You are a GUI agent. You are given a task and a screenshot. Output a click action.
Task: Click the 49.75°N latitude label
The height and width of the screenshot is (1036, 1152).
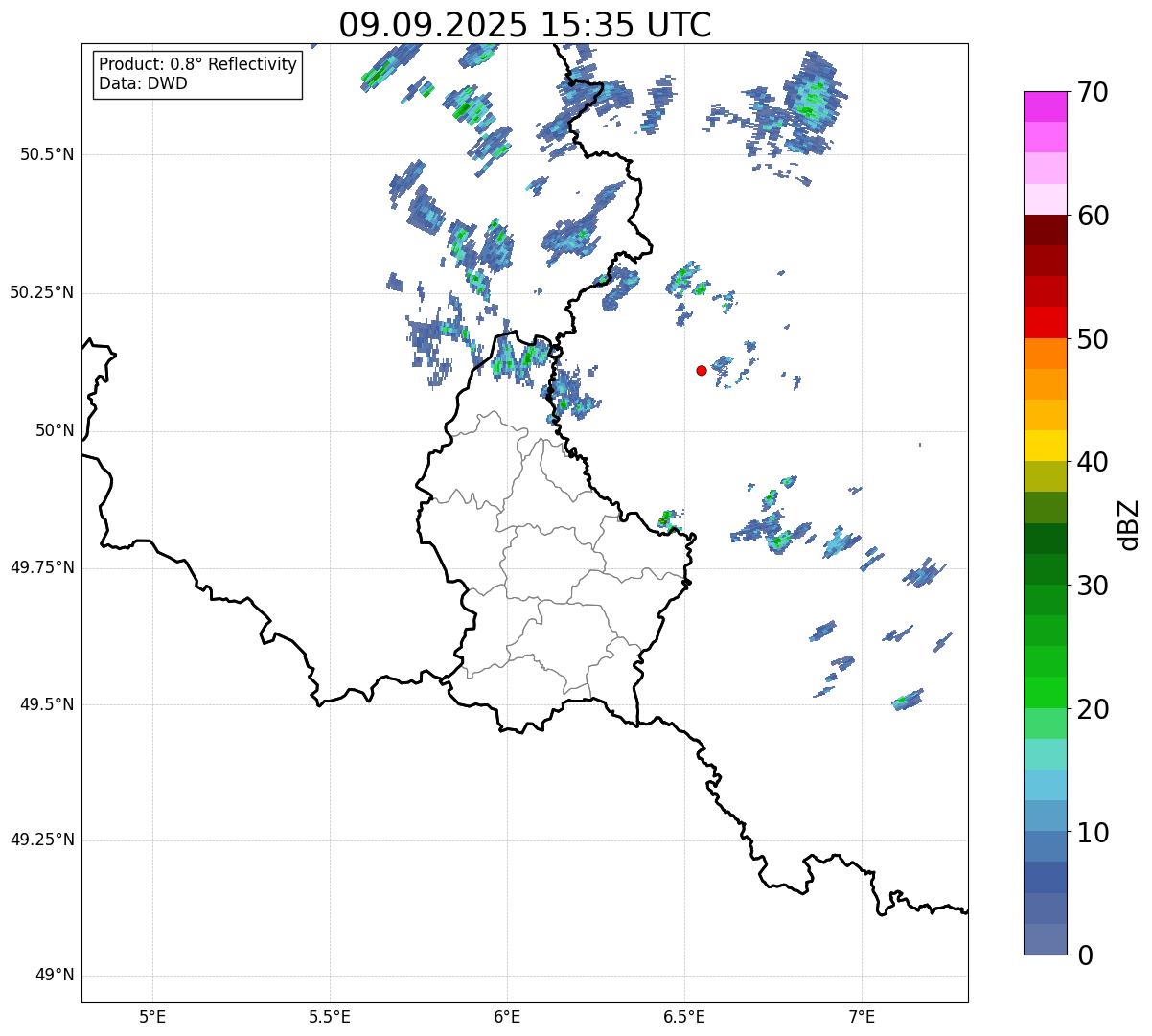(42, 567)
